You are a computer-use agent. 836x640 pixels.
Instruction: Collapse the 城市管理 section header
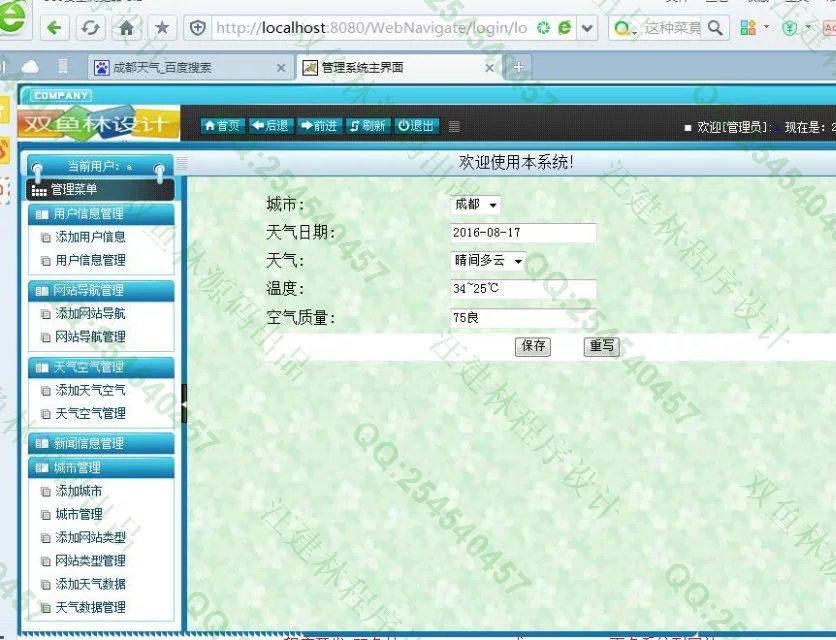[x=101, y=468]
